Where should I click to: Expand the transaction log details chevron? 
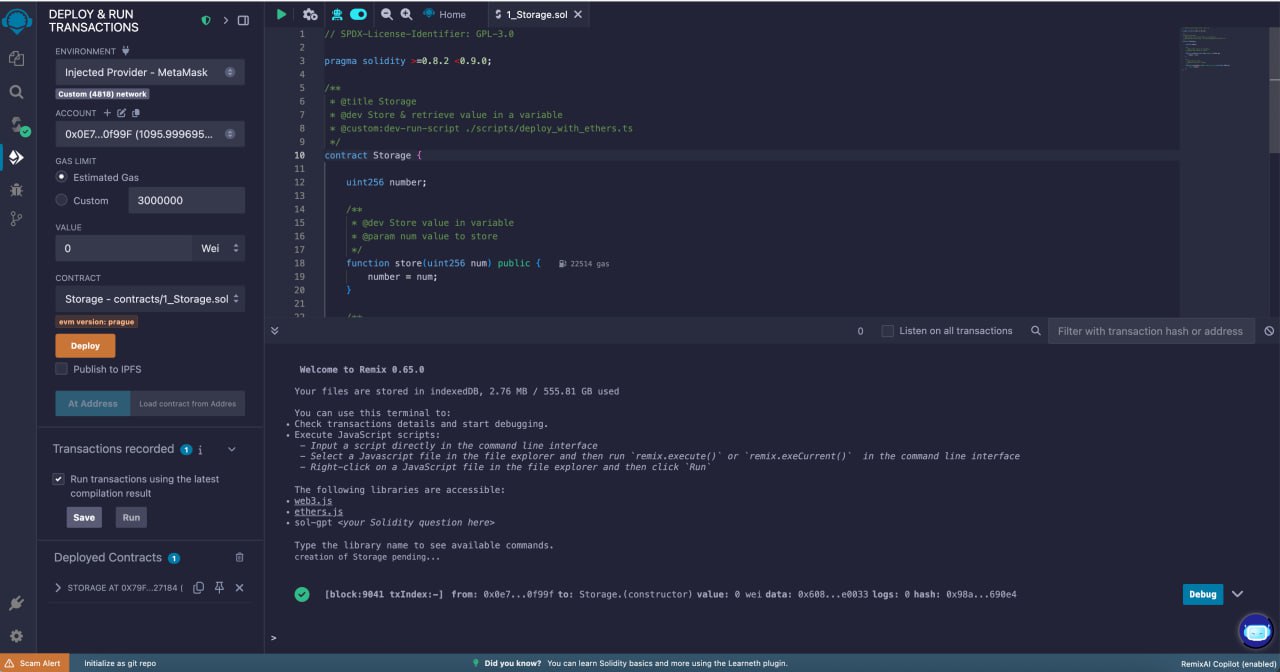[x=1237, y=594]
